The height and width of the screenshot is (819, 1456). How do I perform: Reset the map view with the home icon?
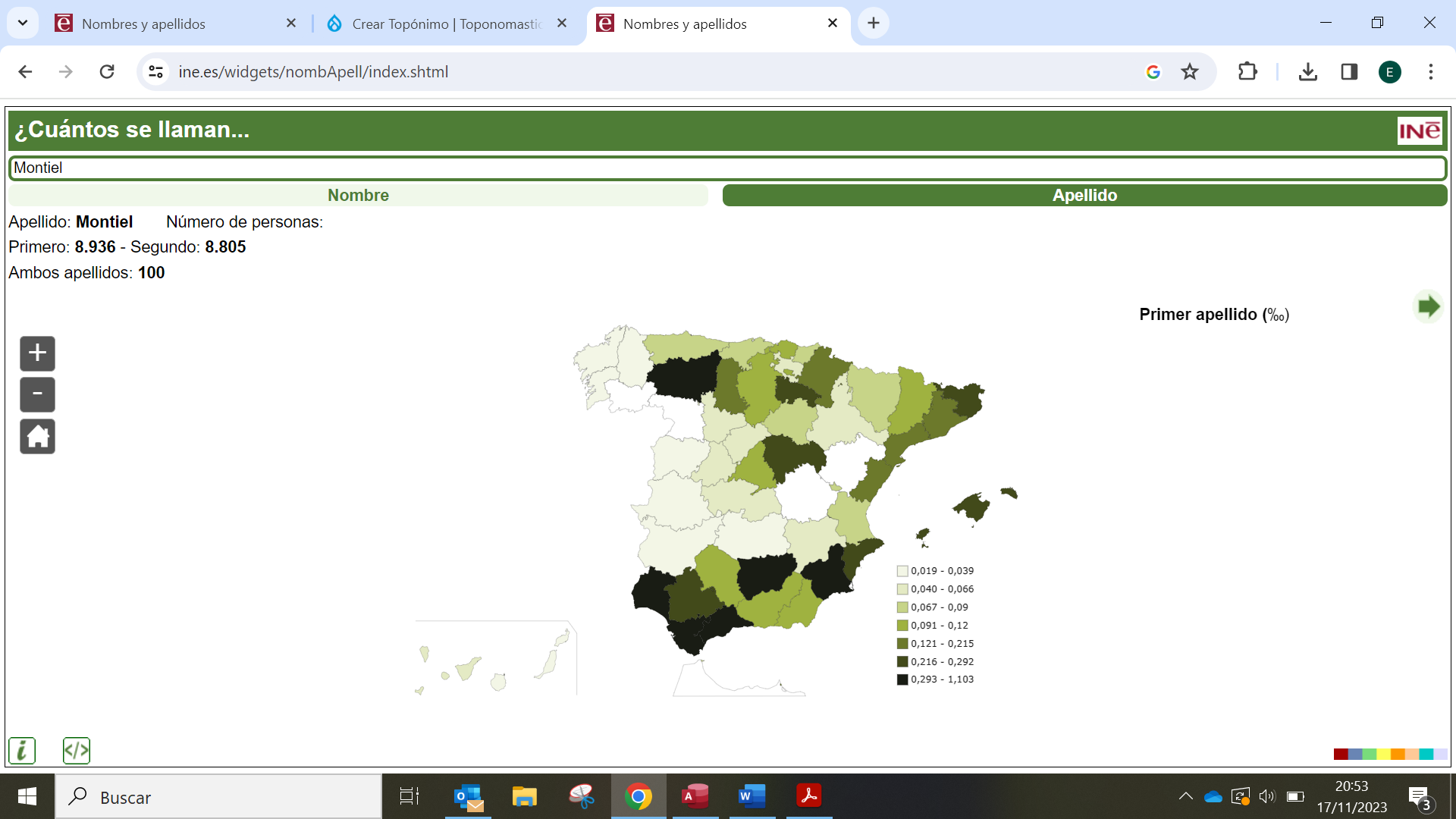point(37,436)
